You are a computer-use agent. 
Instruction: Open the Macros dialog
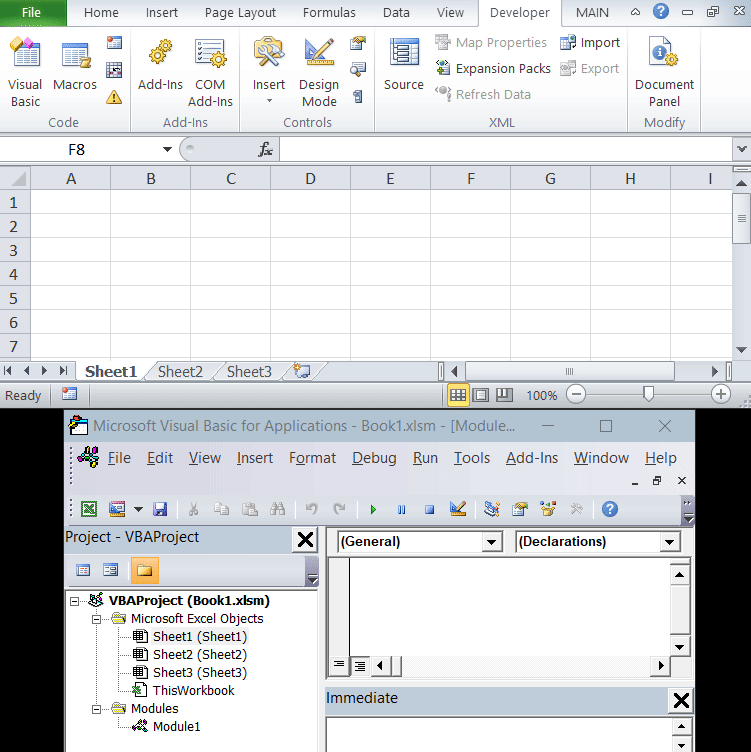(x=75, y=65)
